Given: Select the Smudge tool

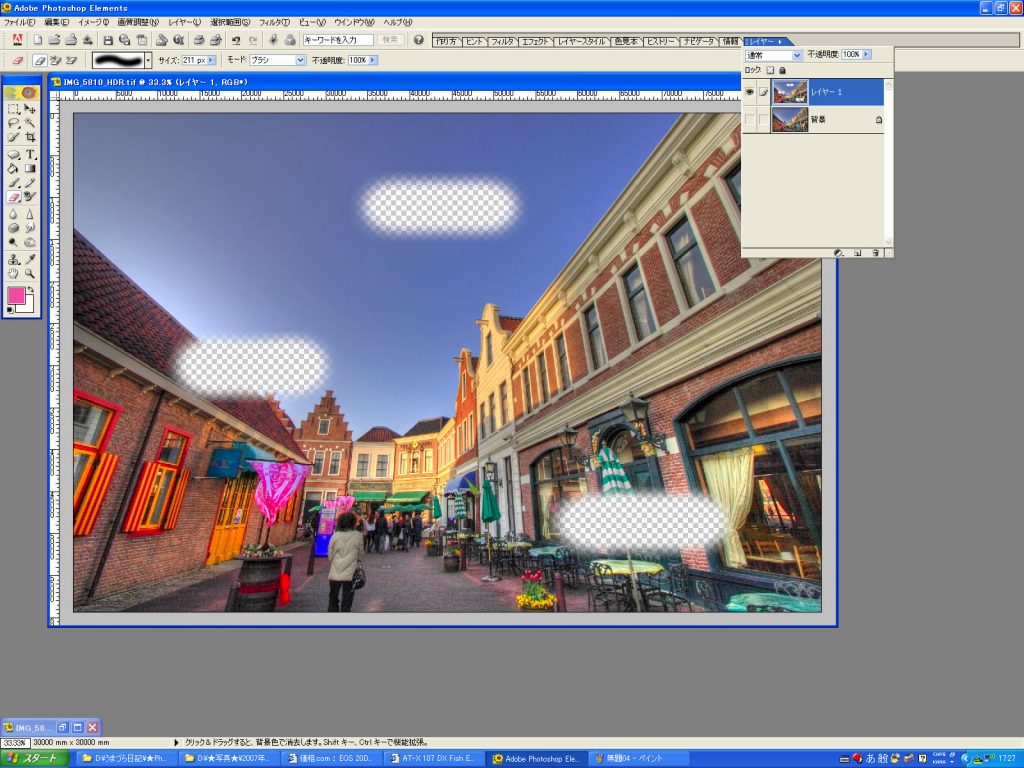Looking at the screenshot, I should [x=30, y=229].
